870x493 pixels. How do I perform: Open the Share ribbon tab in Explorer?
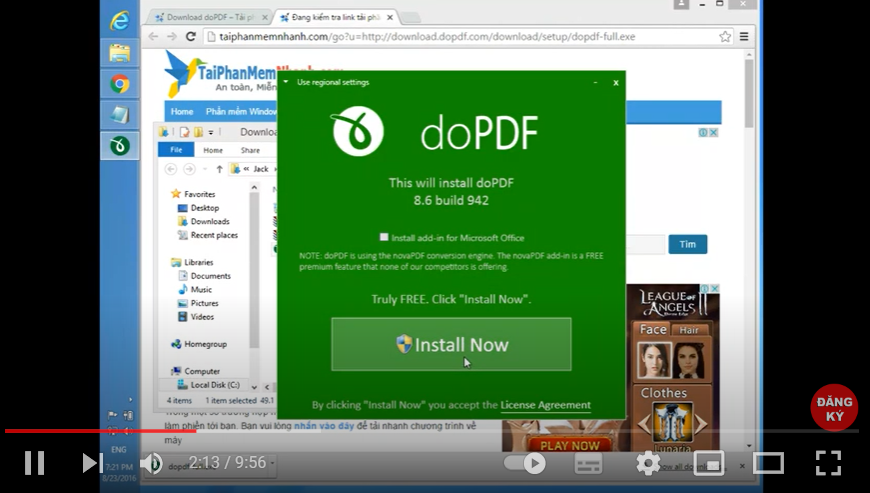point(250,150)
